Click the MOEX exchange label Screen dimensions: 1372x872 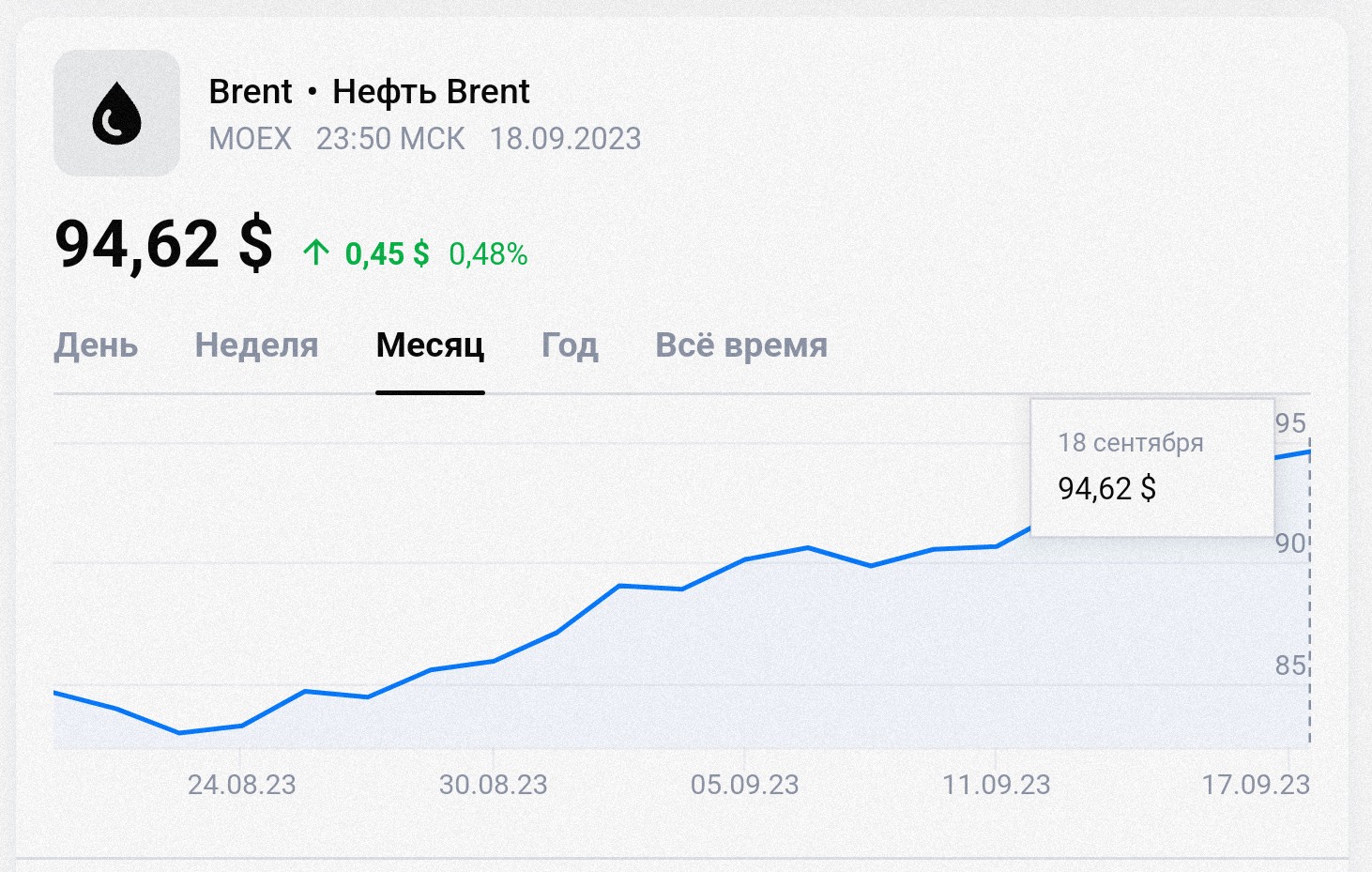tap(251, 139)
